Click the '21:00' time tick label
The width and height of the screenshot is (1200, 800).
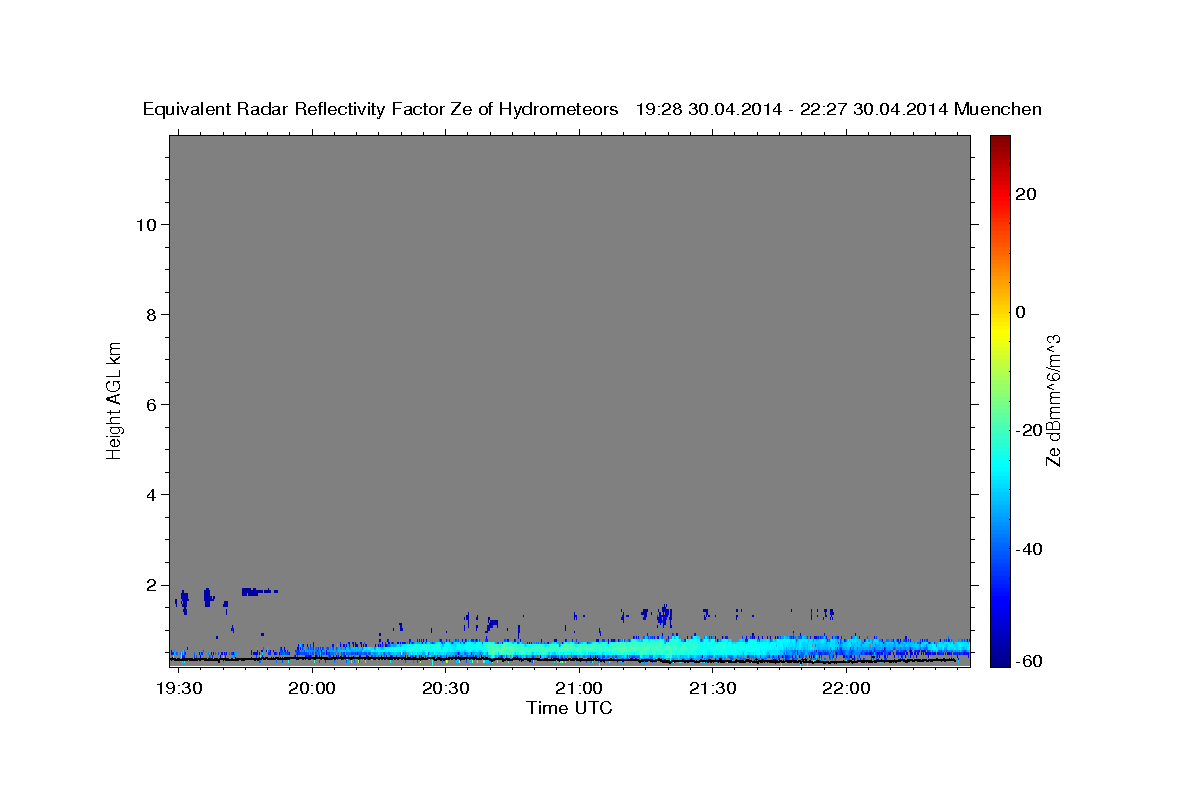tap(579, 689)
